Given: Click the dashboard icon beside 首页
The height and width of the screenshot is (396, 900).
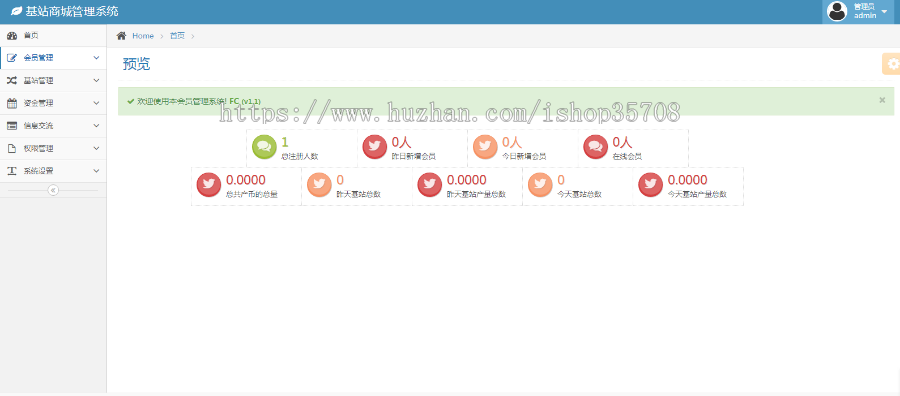Looking at the screenshot, I should [x=11, y=36].
